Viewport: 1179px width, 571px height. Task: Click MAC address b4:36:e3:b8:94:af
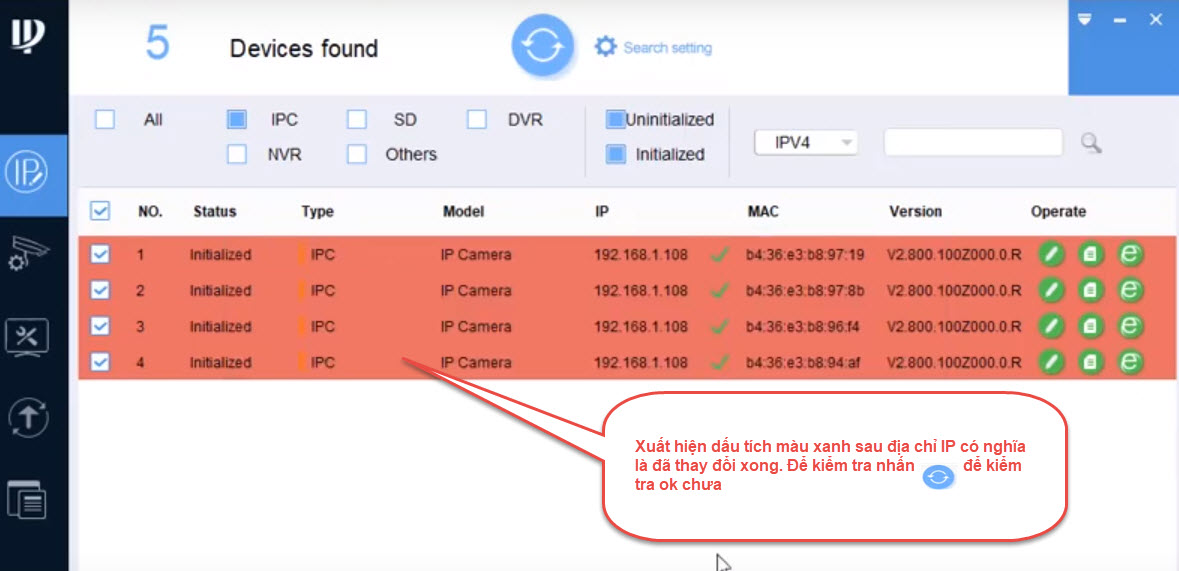802,363
